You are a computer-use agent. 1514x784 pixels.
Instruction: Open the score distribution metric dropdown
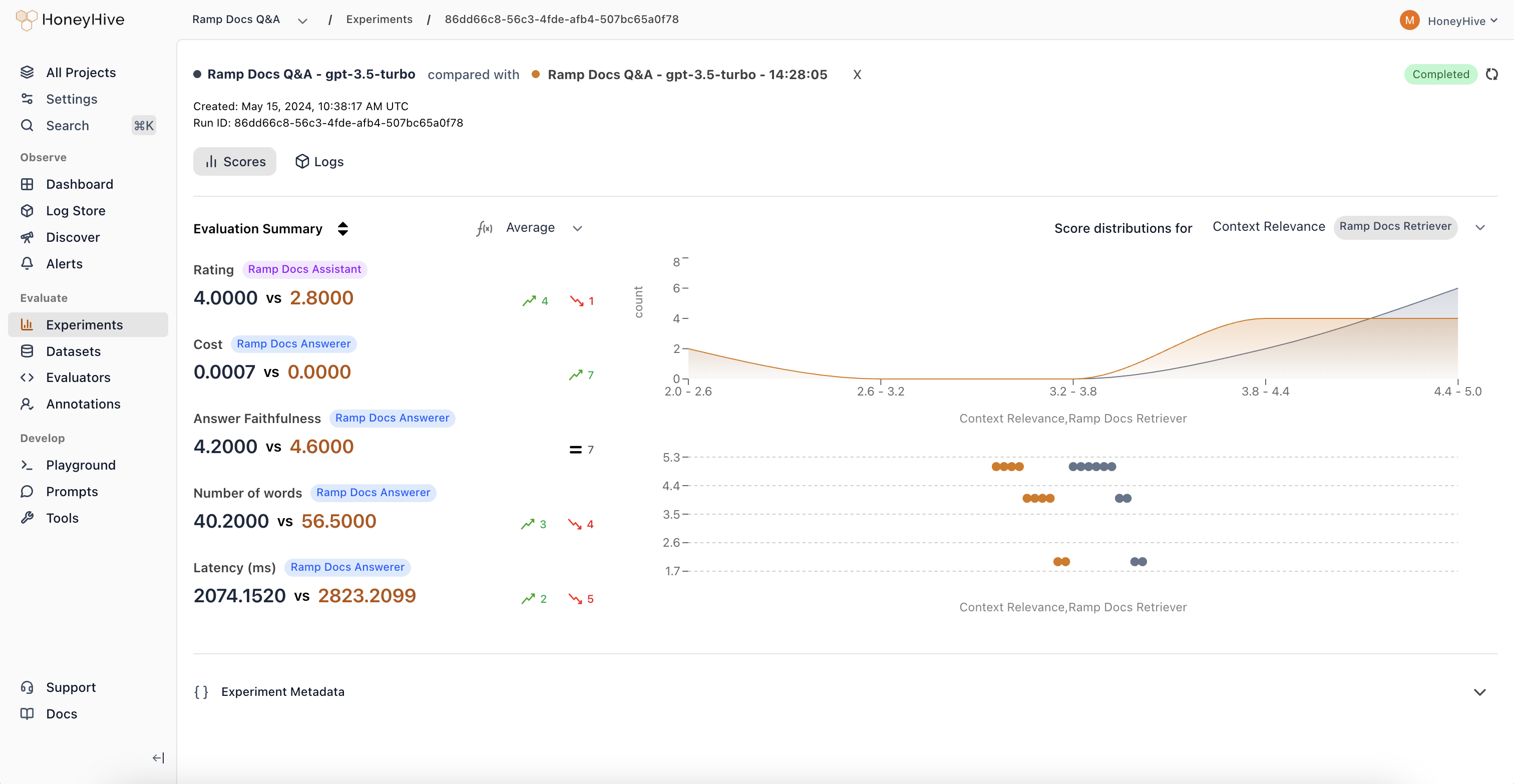coord(1480,227)
